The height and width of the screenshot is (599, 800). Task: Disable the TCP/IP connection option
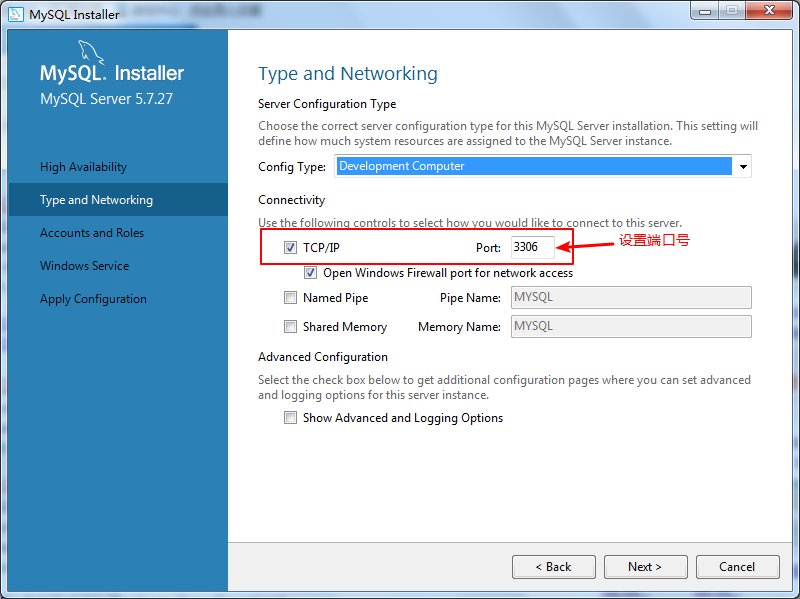[291, 247]
